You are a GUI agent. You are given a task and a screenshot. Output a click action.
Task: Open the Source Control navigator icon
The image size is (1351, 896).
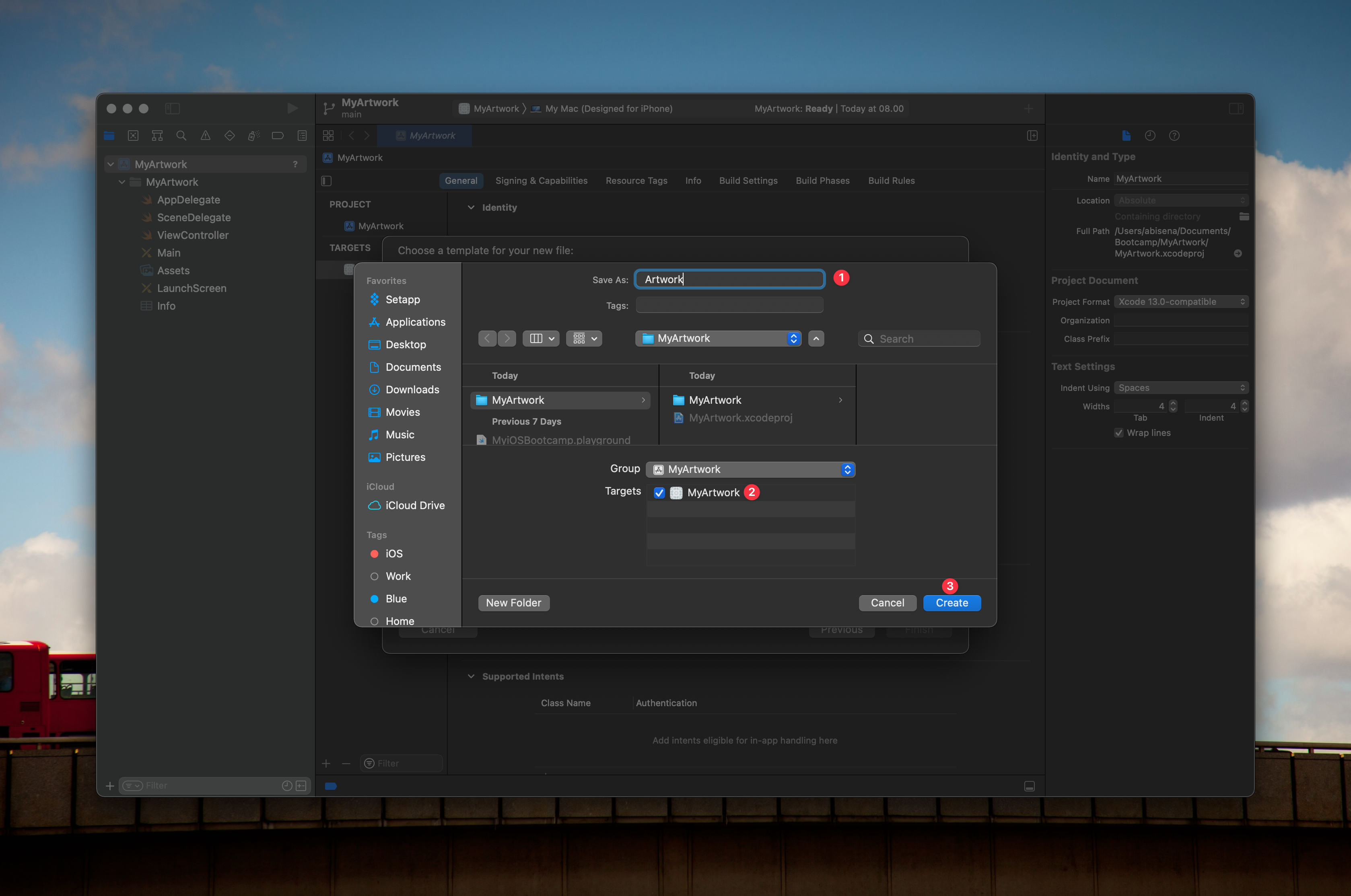pos(133,136)
